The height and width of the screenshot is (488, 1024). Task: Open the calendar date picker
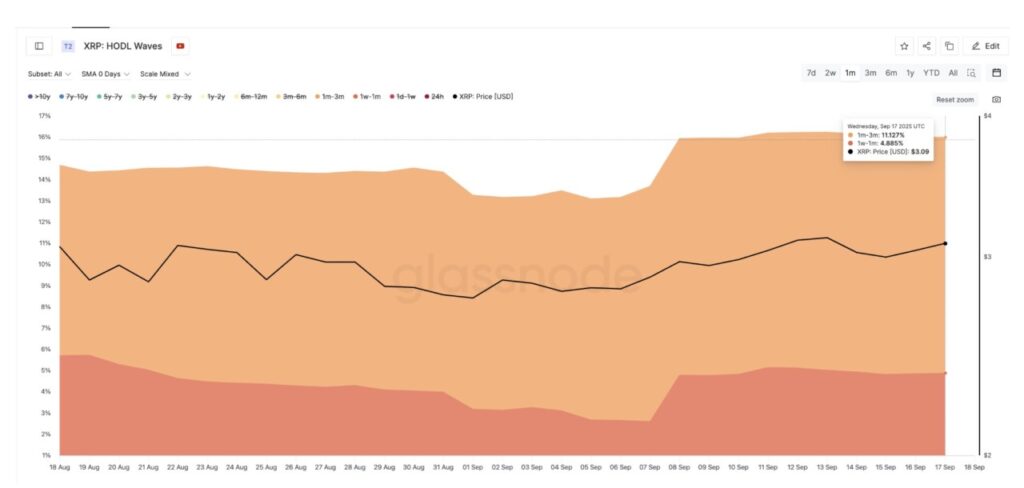click(x=996, y=73)
